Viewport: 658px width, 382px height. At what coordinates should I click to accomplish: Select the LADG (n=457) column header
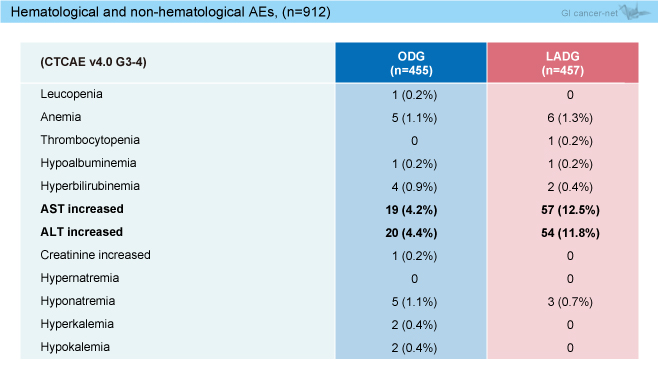pos(562,63)
